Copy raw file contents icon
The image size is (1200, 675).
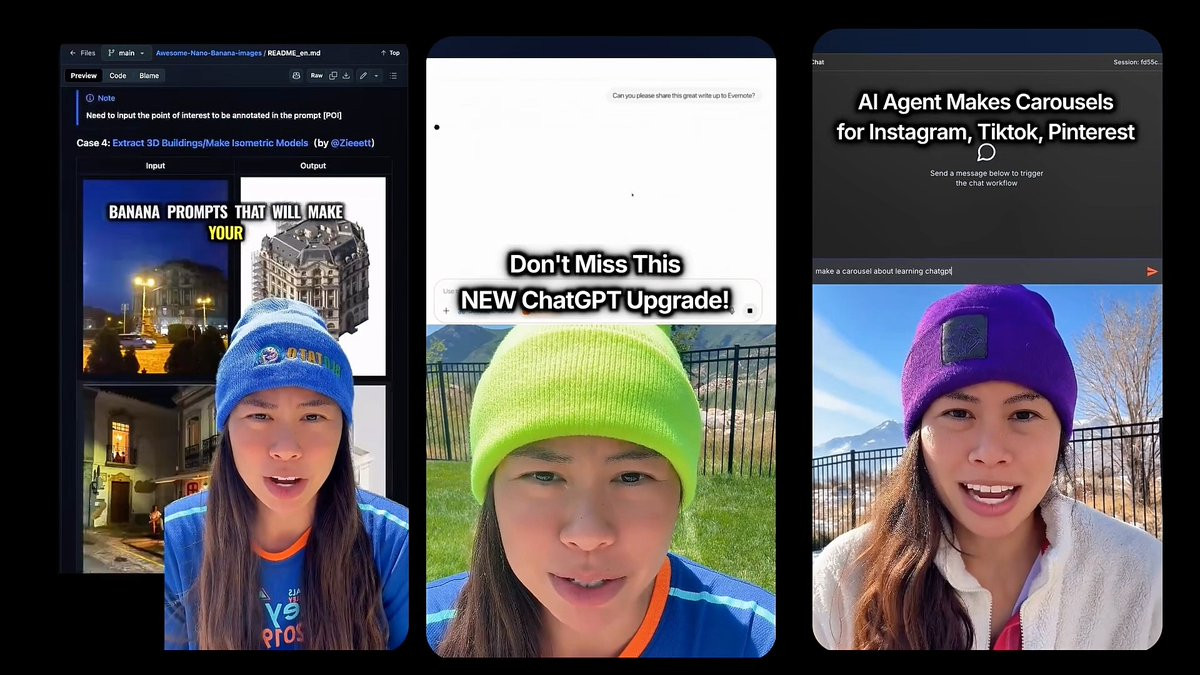333,76
